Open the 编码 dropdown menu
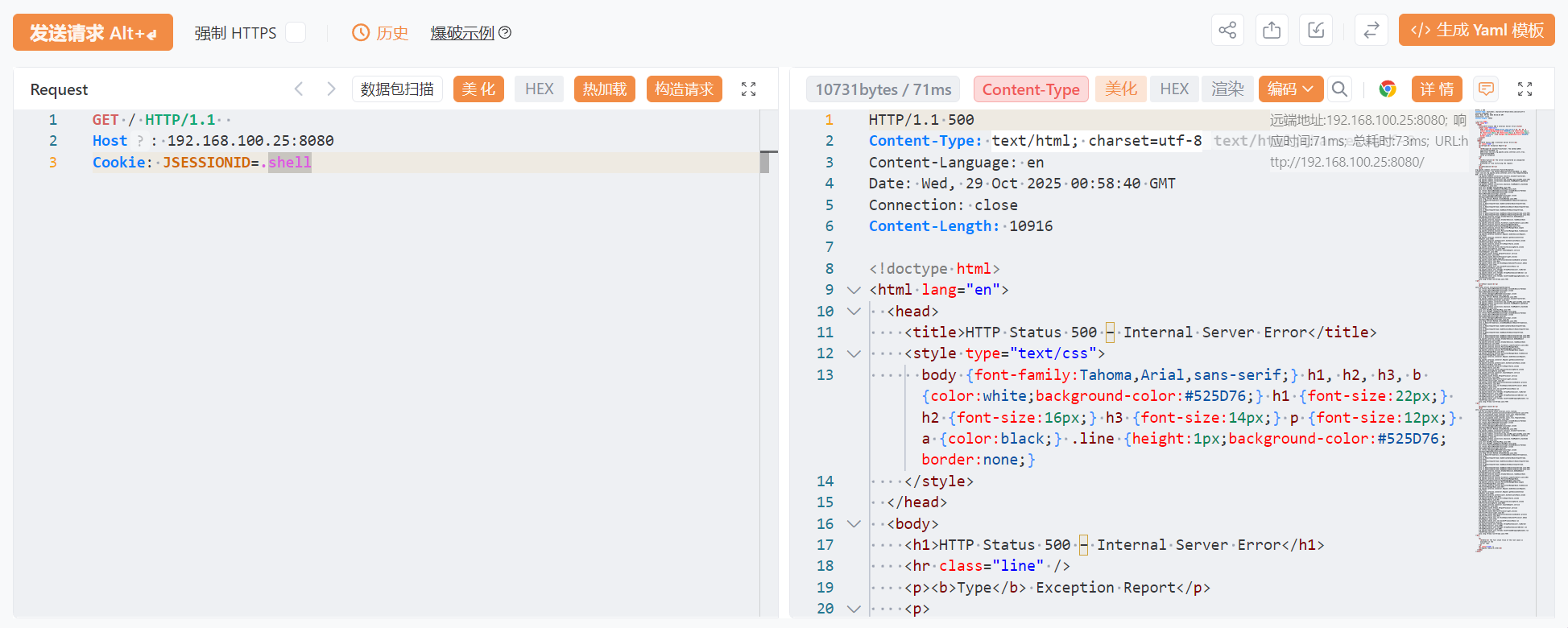 [x=1290, y=89]
